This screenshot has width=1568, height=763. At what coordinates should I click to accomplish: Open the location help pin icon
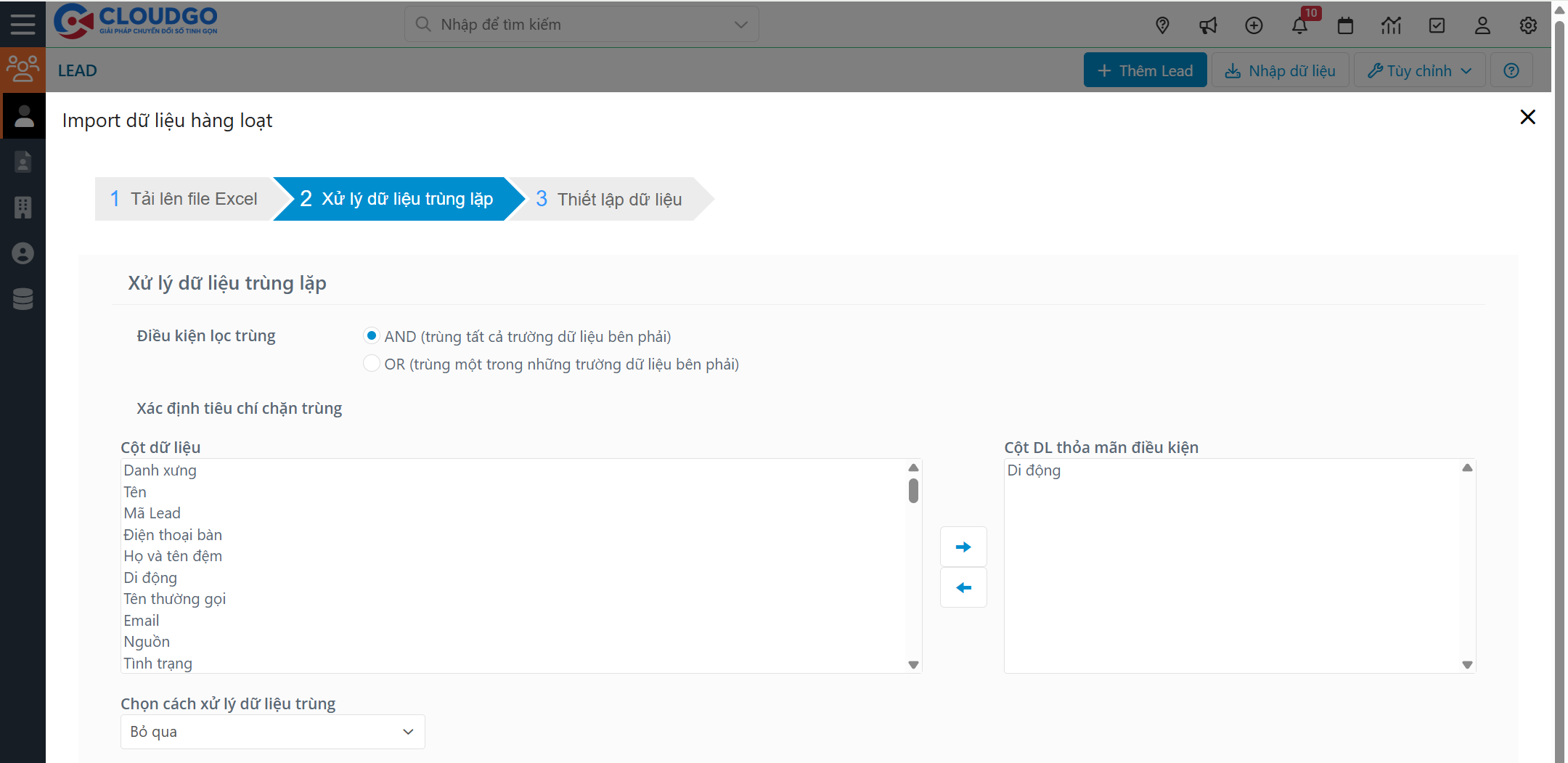1163,25
